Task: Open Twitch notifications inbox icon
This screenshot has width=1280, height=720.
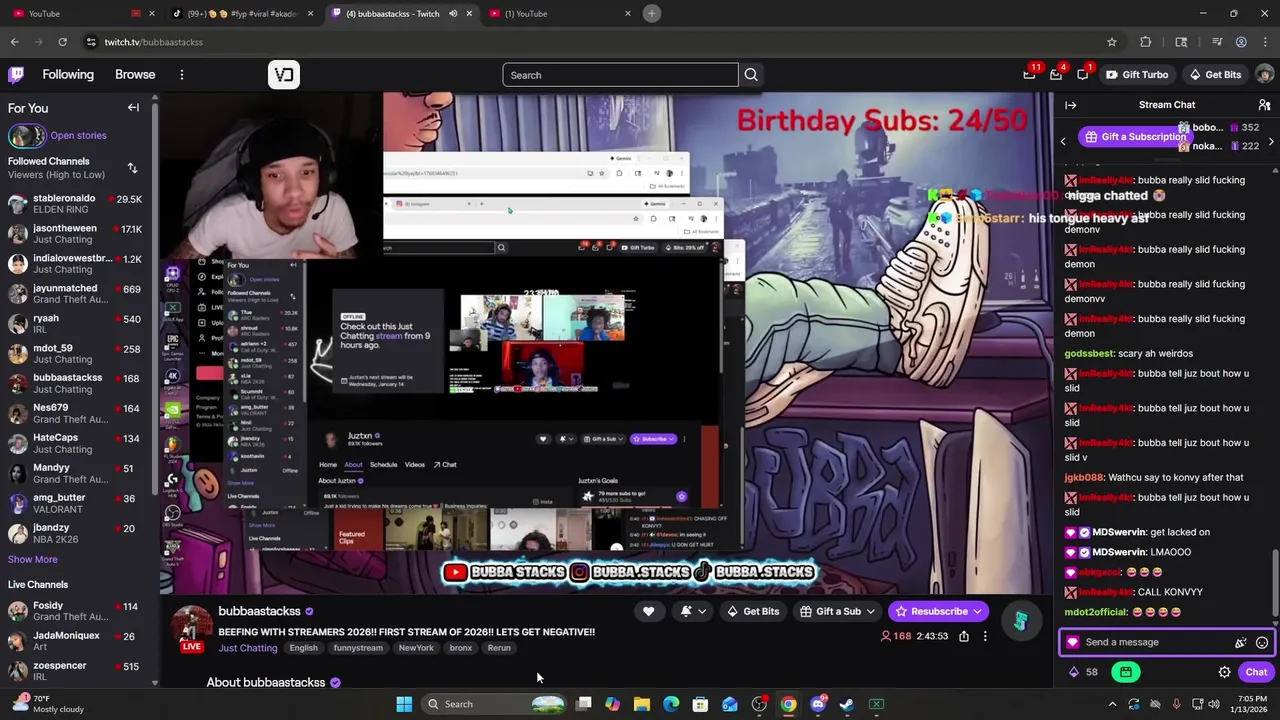Action: [1056, 75]
